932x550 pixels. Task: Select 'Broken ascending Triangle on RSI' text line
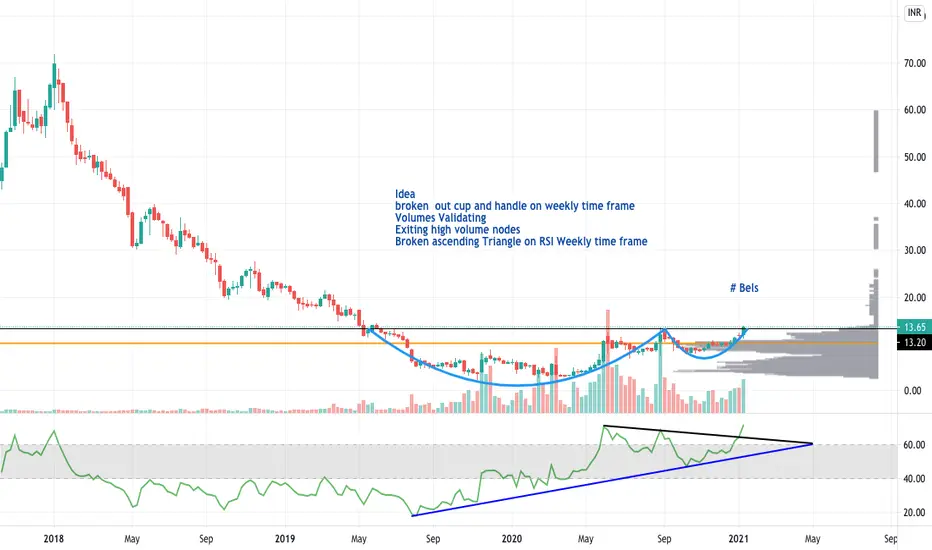click(521, 241)
